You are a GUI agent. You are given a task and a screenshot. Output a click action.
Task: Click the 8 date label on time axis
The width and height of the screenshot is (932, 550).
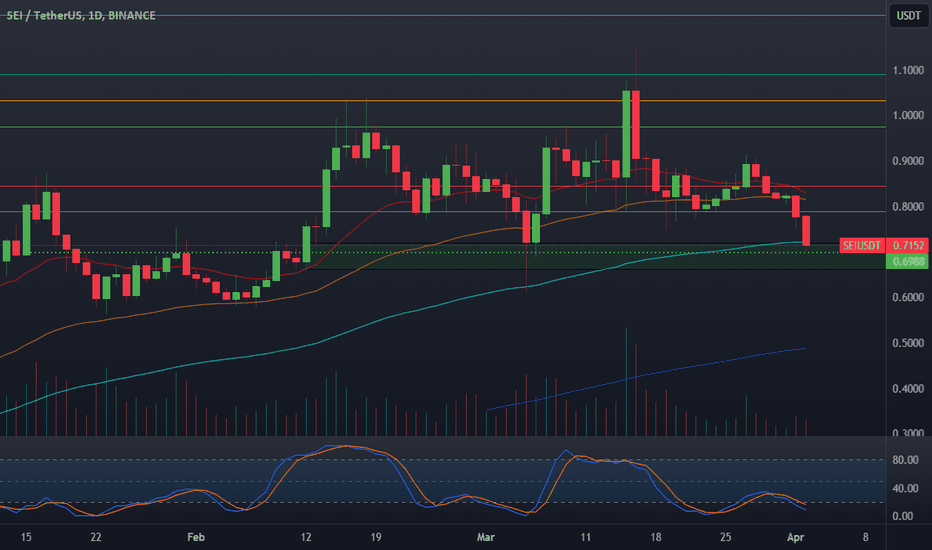tap(865, 537)
